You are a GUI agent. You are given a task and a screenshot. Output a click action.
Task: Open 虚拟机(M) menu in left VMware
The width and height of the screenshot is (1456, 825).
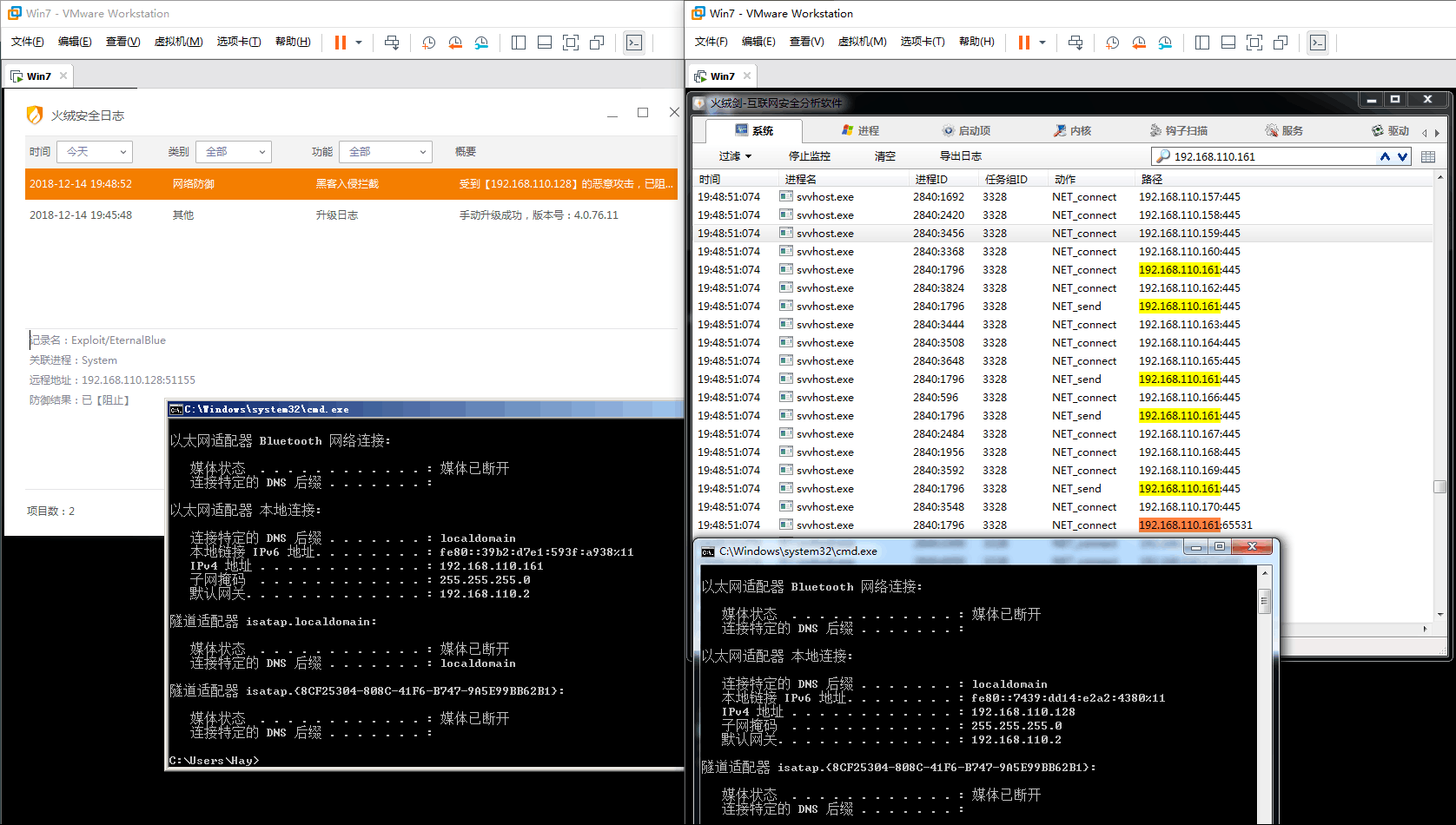click(x=178, y=42)
